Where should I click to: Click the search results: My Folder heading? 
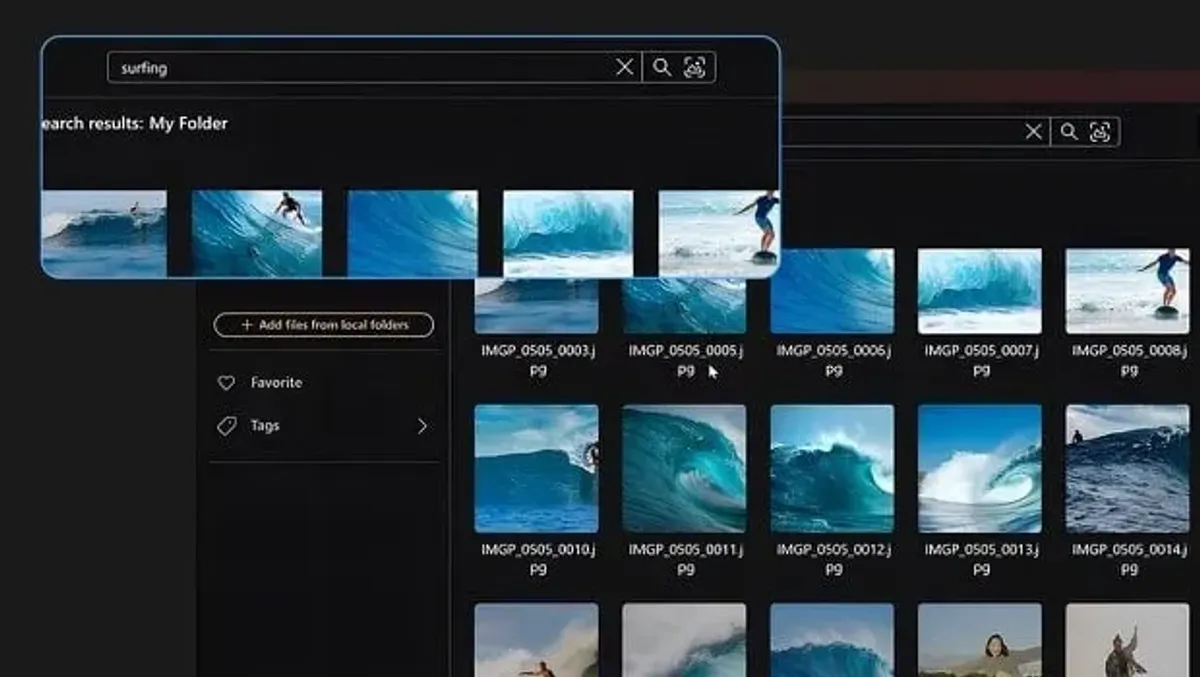tap(135, 123)
